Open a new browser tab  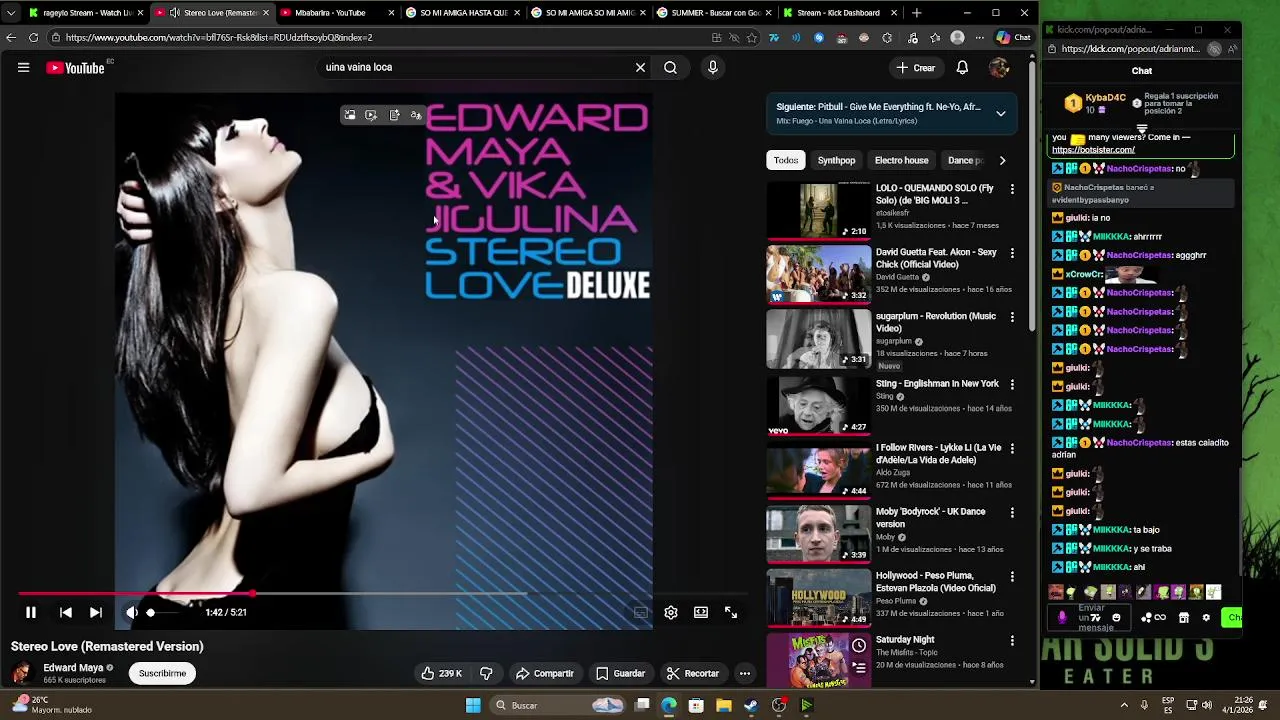(916, 13)
